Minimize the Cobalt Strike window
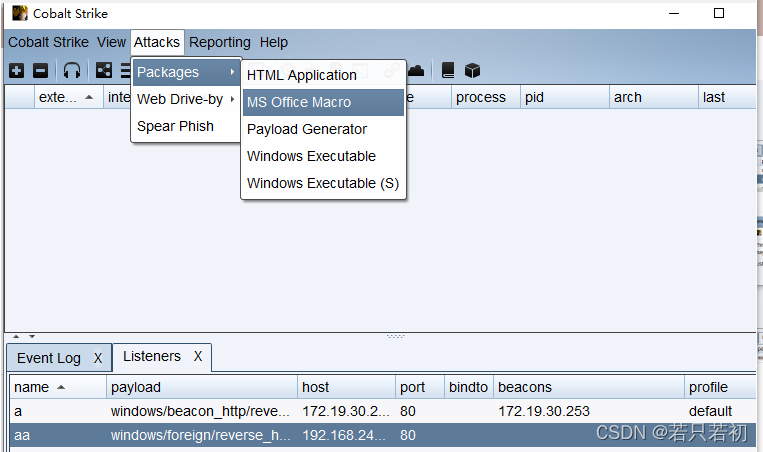Screen dimensions: 763x452 click(674, 14)
